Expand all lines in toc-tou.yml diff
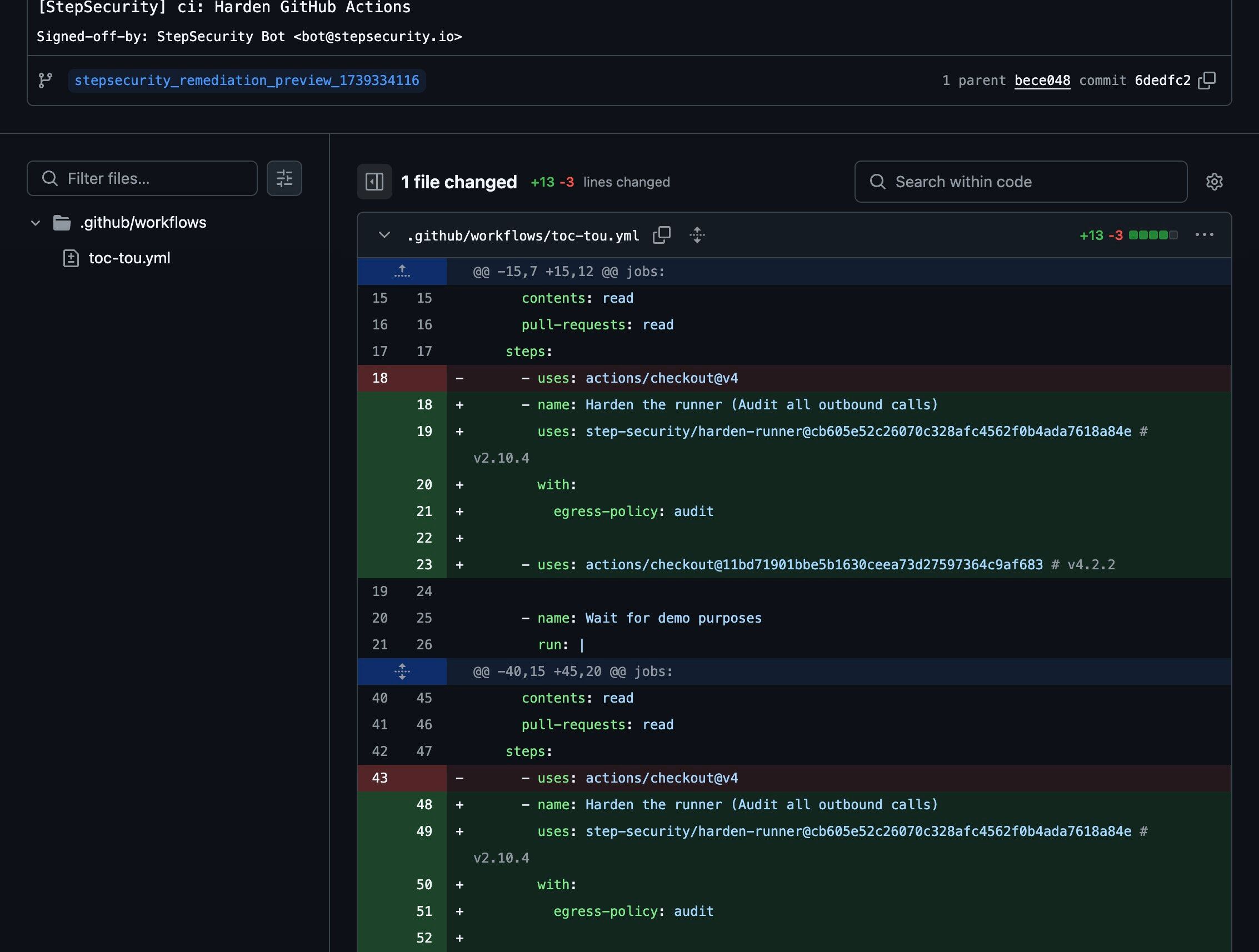 click(697, 235)
